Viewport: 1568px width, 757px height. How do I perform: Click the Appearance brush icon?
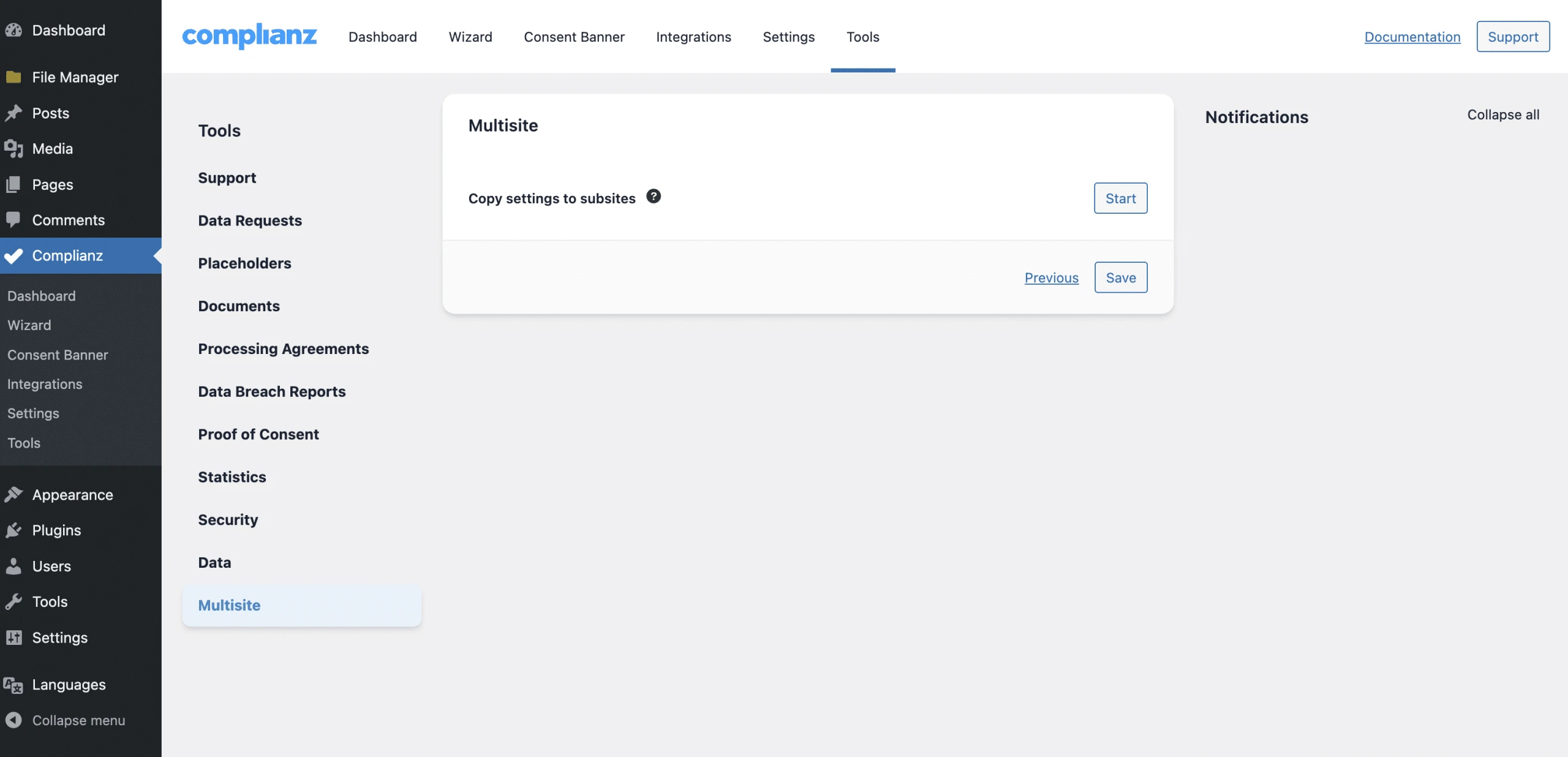[x=13, y=495]
